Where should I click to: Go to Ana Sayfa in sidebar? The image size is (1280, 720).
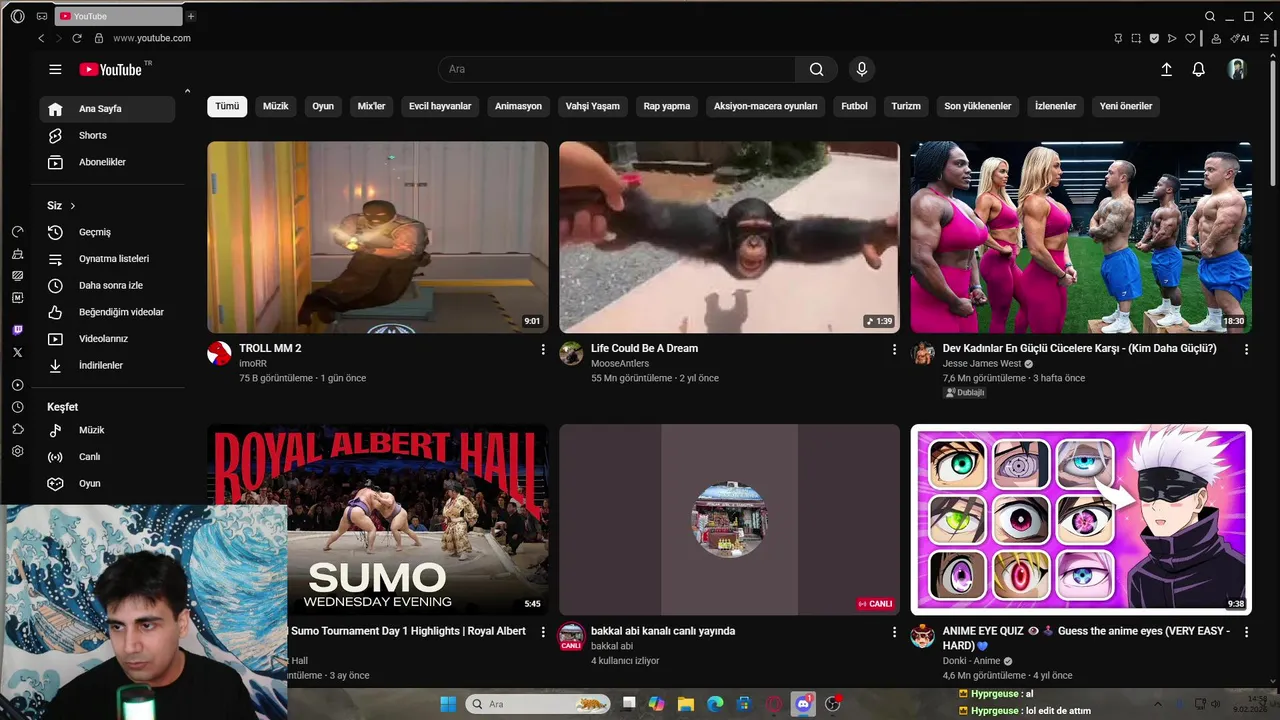[x=107, y=109]
